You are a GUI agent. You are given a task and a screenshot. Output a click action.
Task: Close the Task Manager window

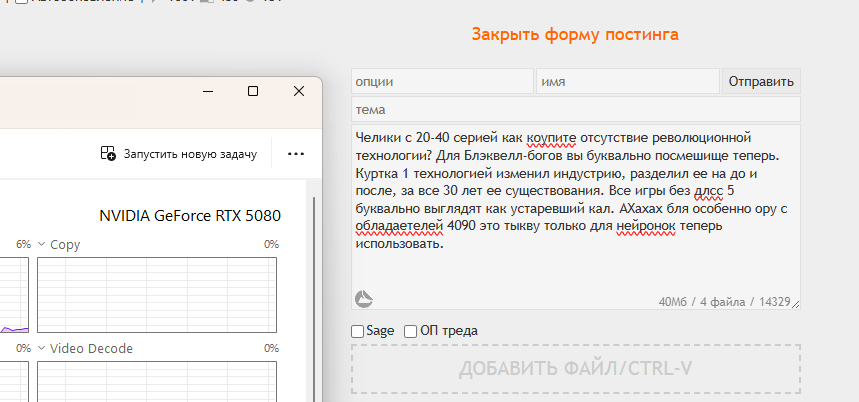pyautogui.click(x=299, y=91)
